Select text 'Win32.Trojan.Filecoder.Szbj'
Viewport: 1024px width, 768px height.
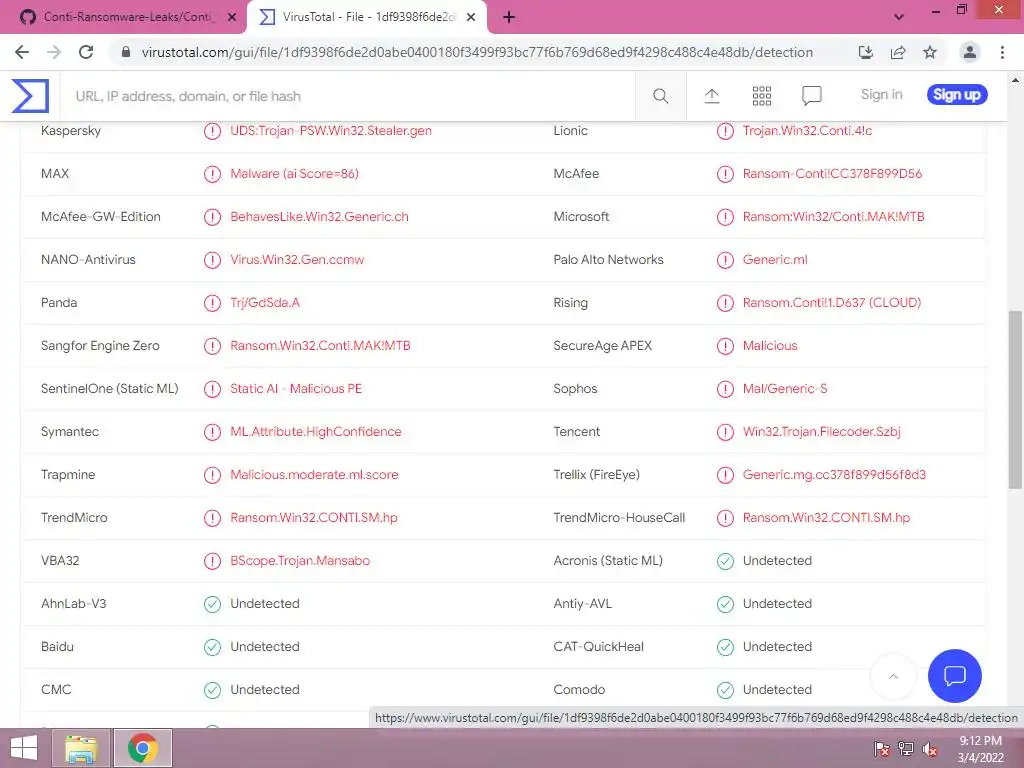822,432
